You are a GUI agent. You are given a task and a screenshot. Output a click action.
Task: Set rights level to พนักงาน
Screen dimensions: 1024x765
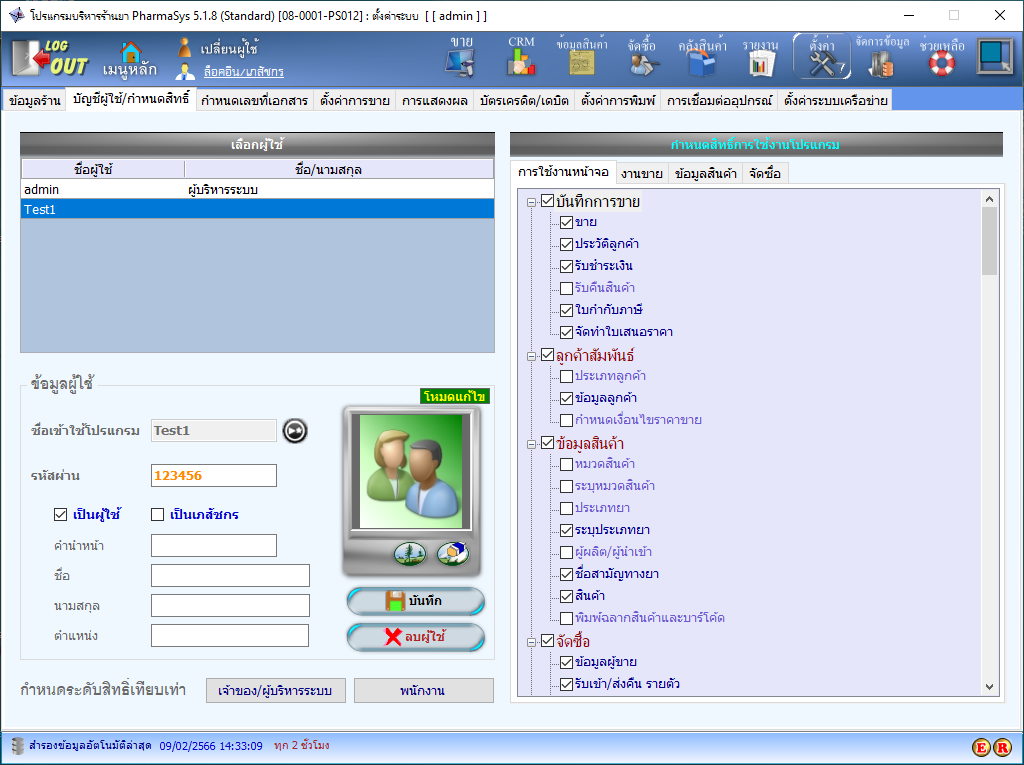(x=423, y=691)
